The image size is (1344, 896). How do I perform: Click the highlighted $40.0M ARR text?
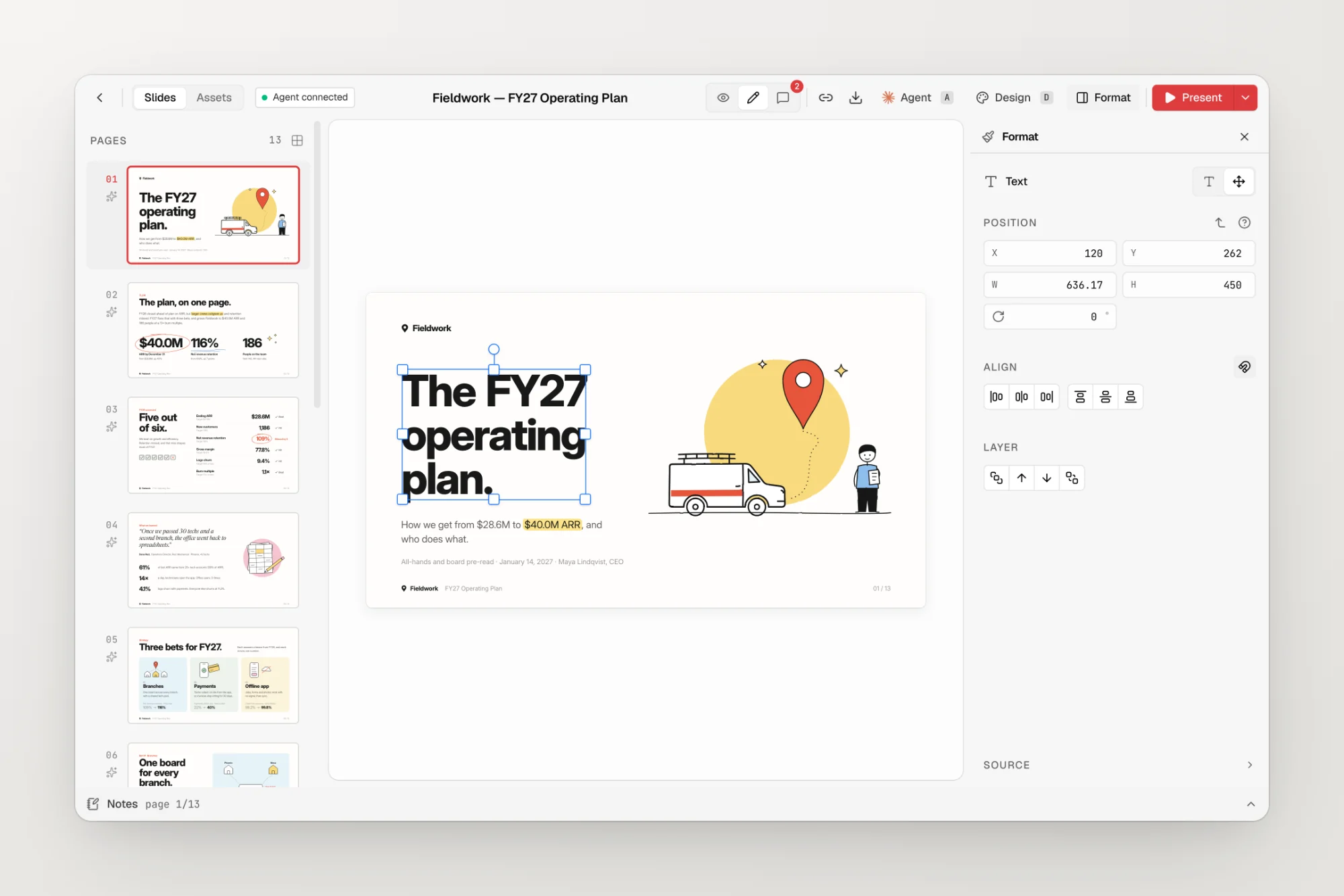(552, 525)
